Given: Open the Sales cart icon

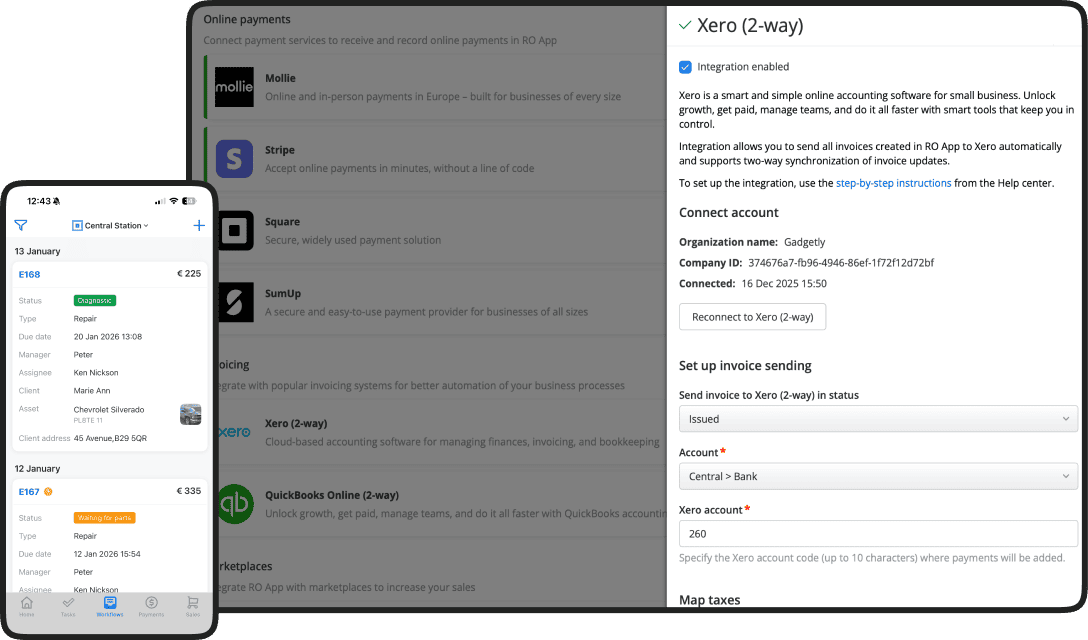Looking at the screenshot, I should click(192, 603).
